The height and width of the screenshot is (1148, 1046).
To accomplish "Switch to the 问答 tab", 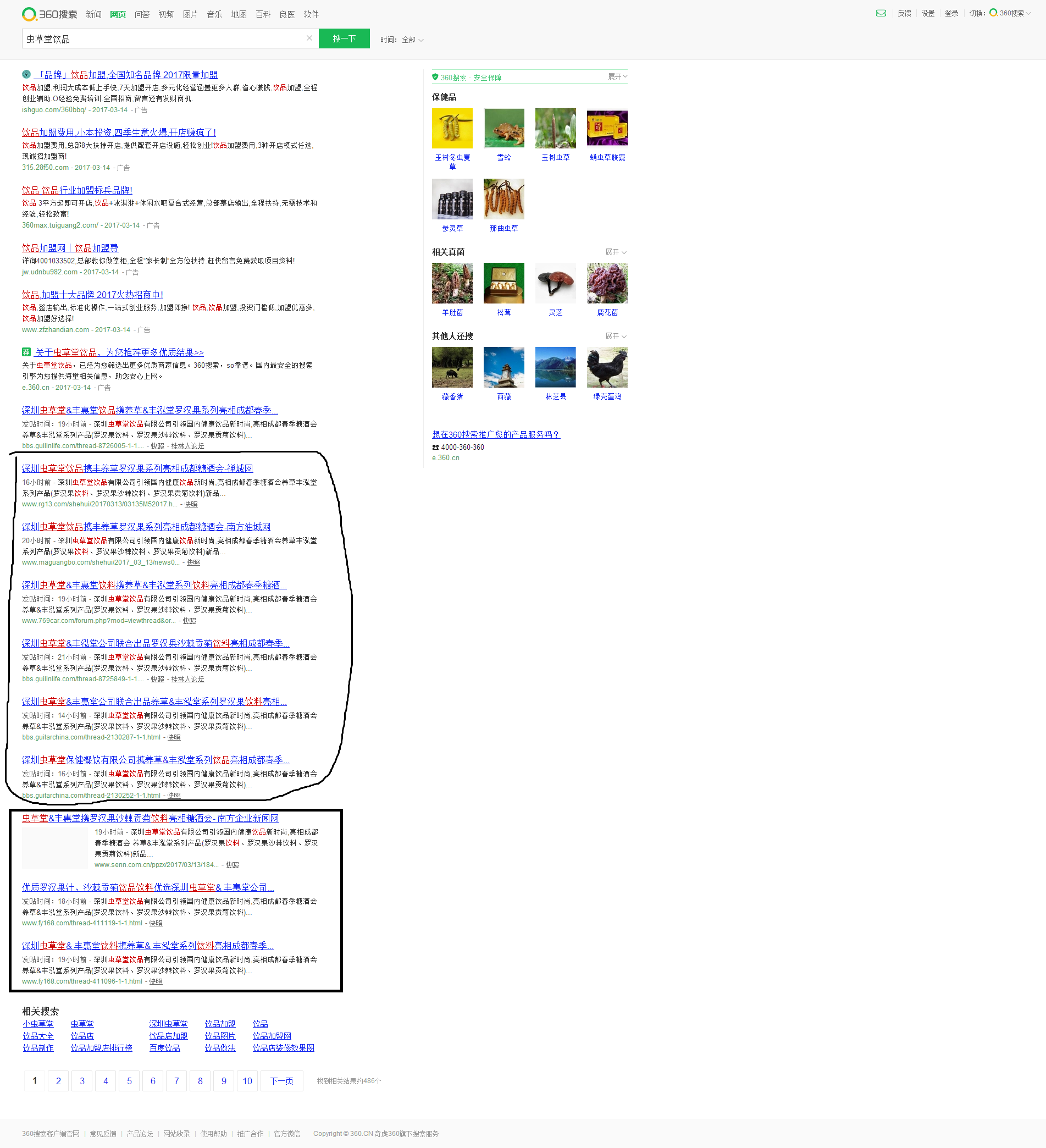I will tap(142, 14).
